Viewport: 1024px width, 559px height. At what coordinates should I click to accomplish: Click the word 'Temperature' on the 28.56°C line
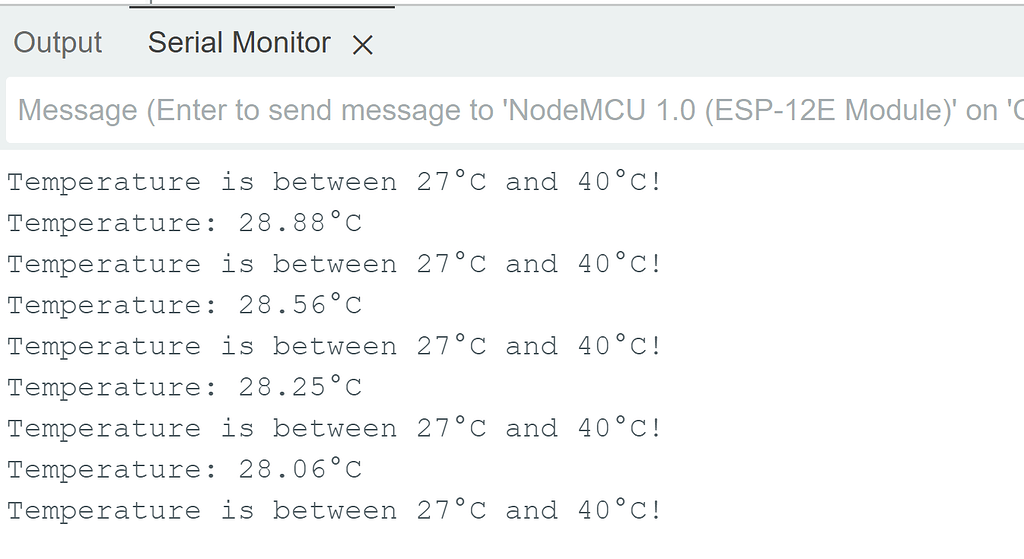(104, 306)
